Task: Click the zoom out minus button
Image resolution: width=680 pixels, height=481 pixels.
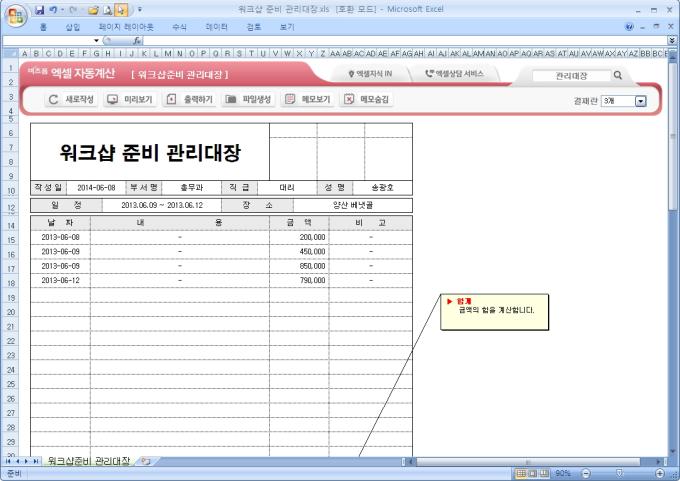Action: (585, 473)
